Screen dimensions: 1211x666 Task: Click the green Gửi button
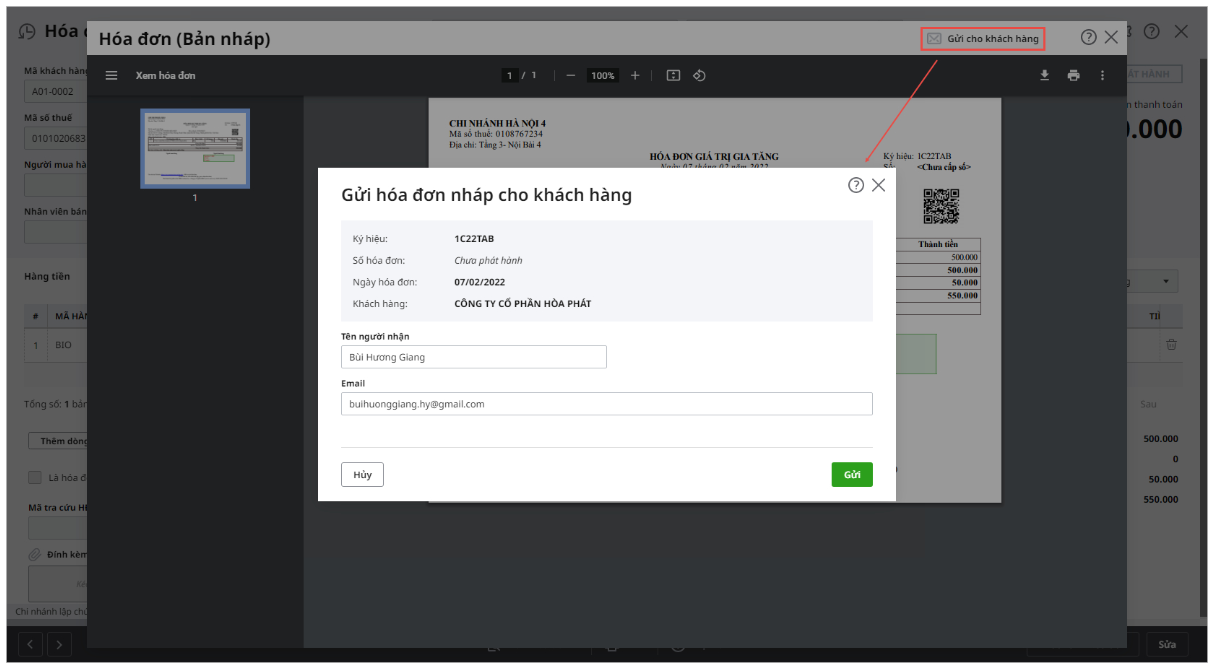tap(852, 475)
